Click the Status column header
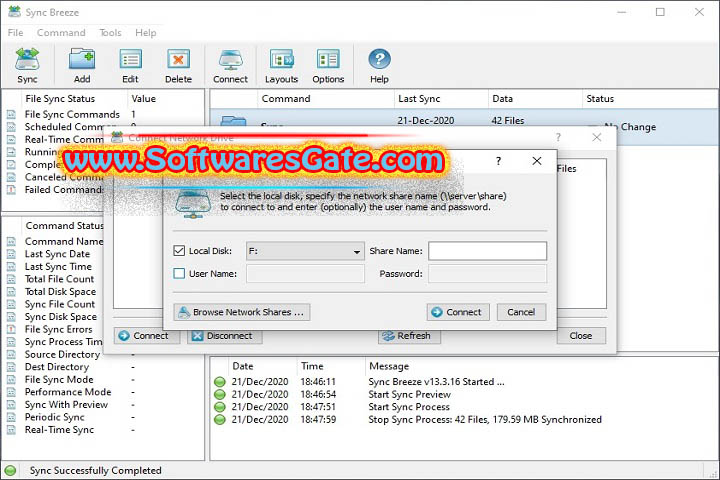 [650, 98]
